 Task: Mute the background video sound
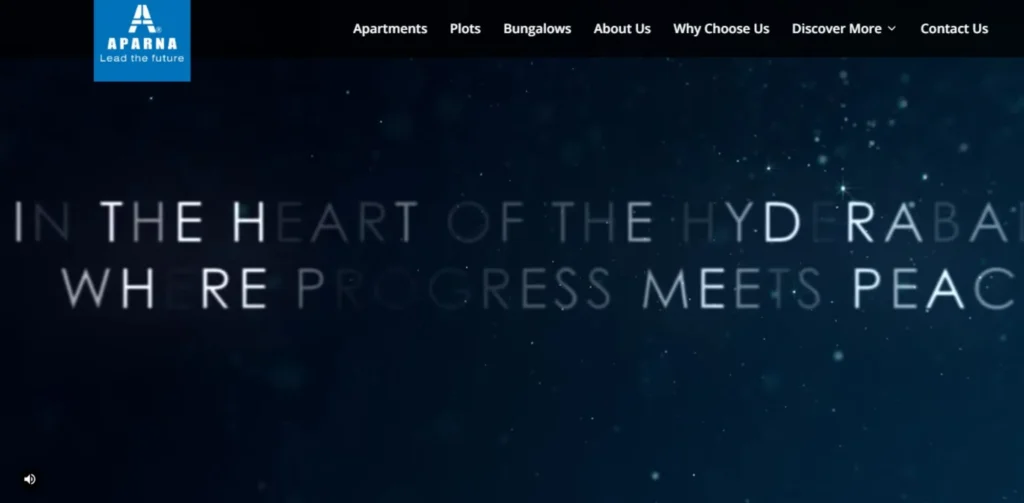(29, 479)
